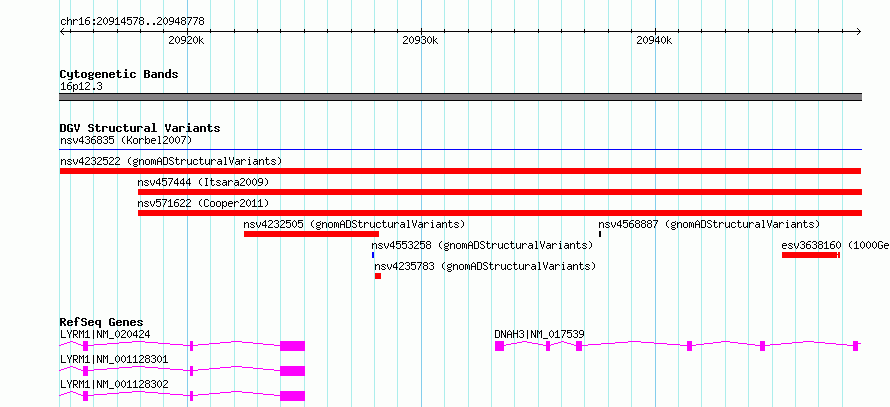Click the nsv436835 (Korbel2007) variant label
Viewport: 890px width, 407px height.
(x=126, y=140)
